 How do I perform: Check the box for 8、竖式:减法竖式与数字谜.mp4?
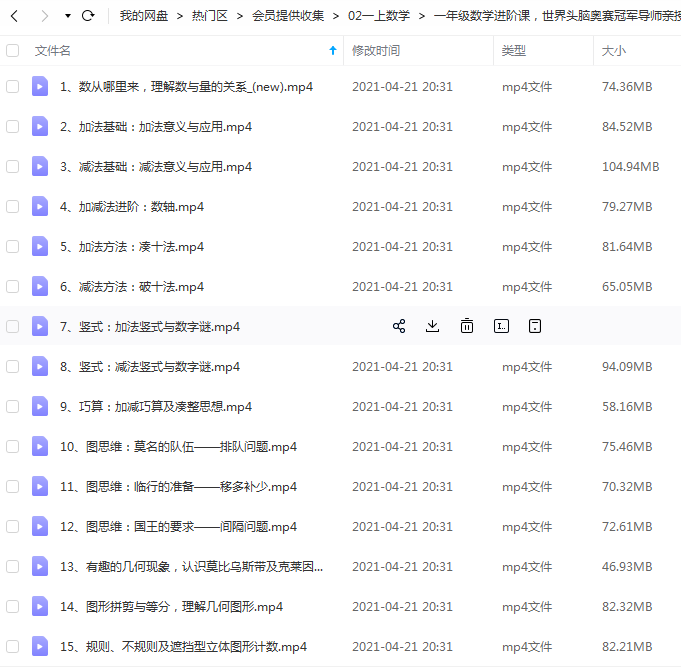(x=13, y=366)
